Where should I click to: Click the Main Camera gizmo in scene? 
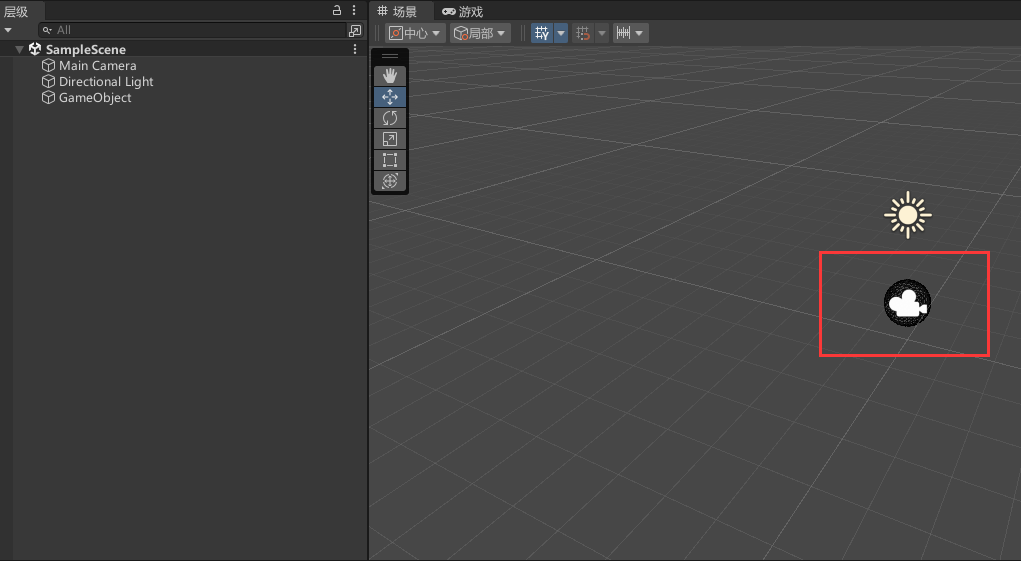(x=907, y=303)
